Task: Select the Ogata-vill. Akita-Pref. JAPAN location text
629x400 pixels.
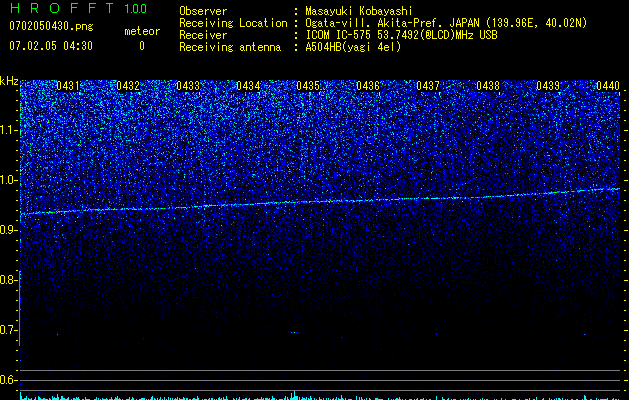Action: (x=446, y=23)
